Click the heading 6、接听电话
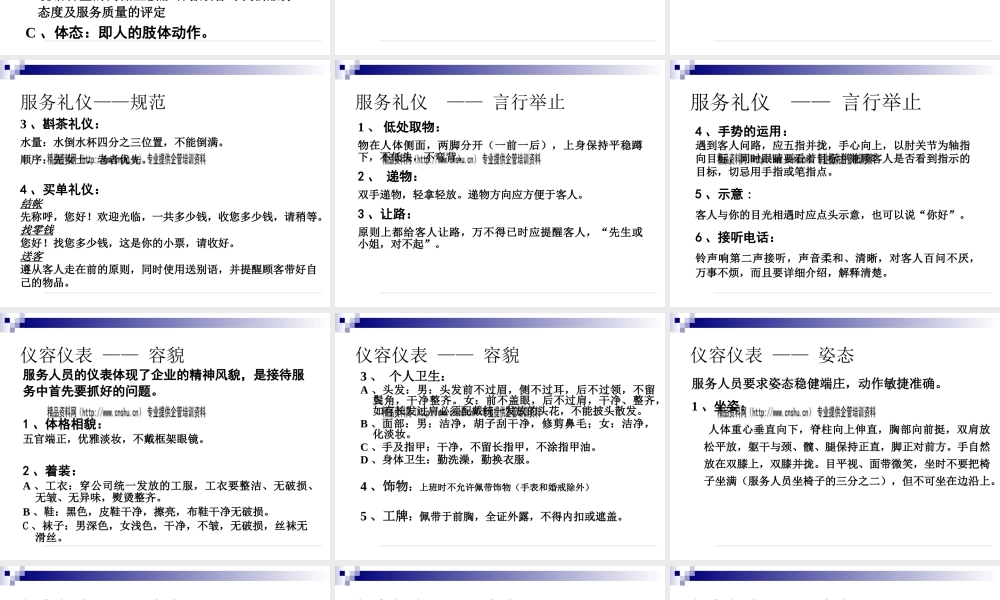 point(735,237)
